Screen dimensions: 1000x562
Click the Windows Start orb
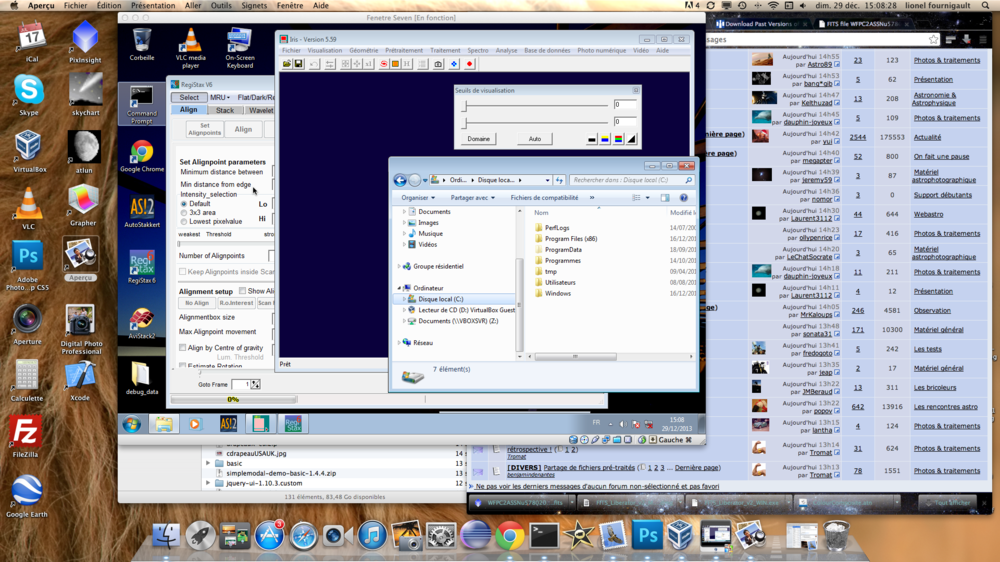pyautogui.click(x=132, y=424)
